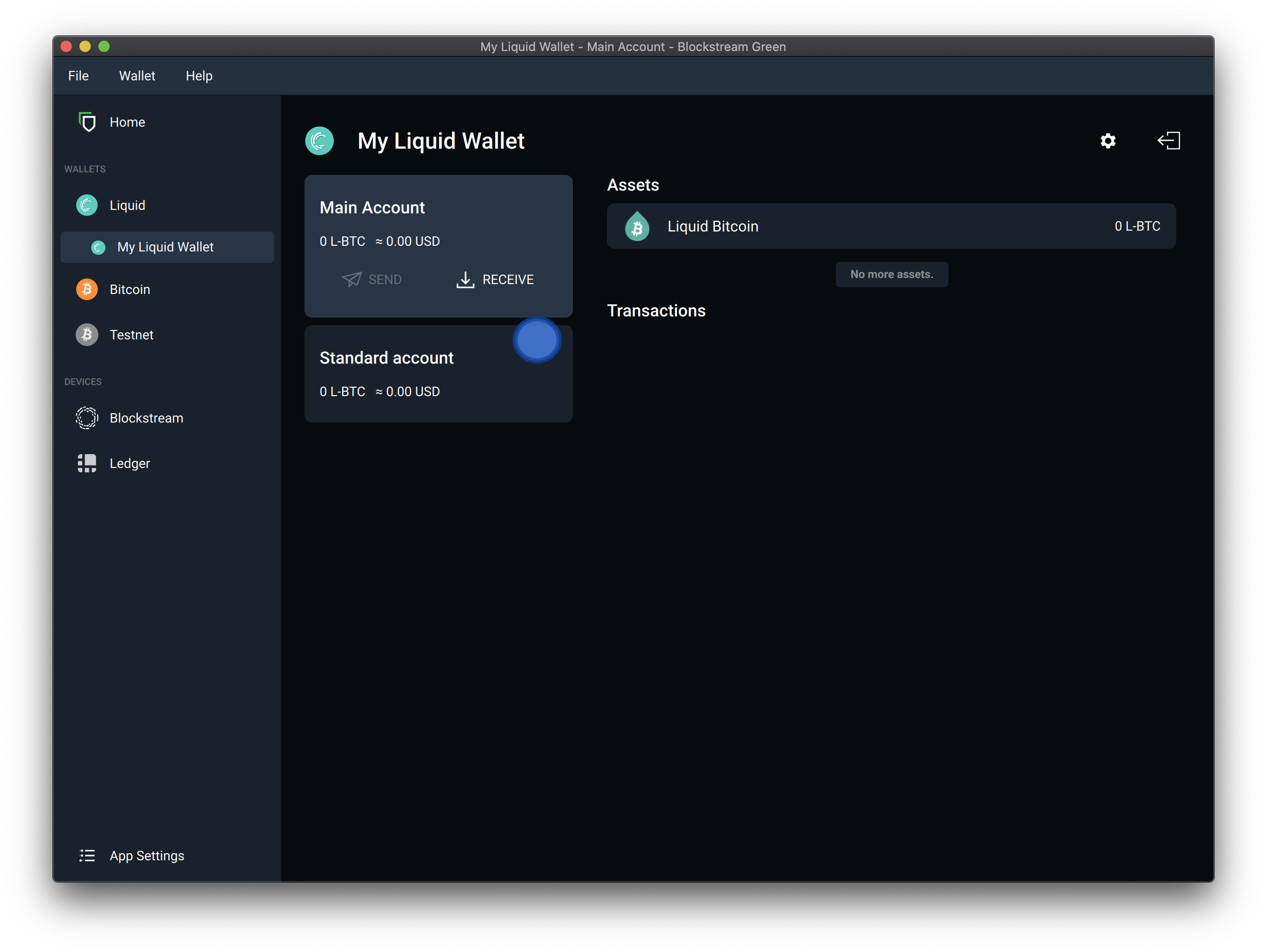The width and height of the screenshot is (1267, 952).
Task: Open the wallet settings gear icon
Action: [x=1108, y=141]
